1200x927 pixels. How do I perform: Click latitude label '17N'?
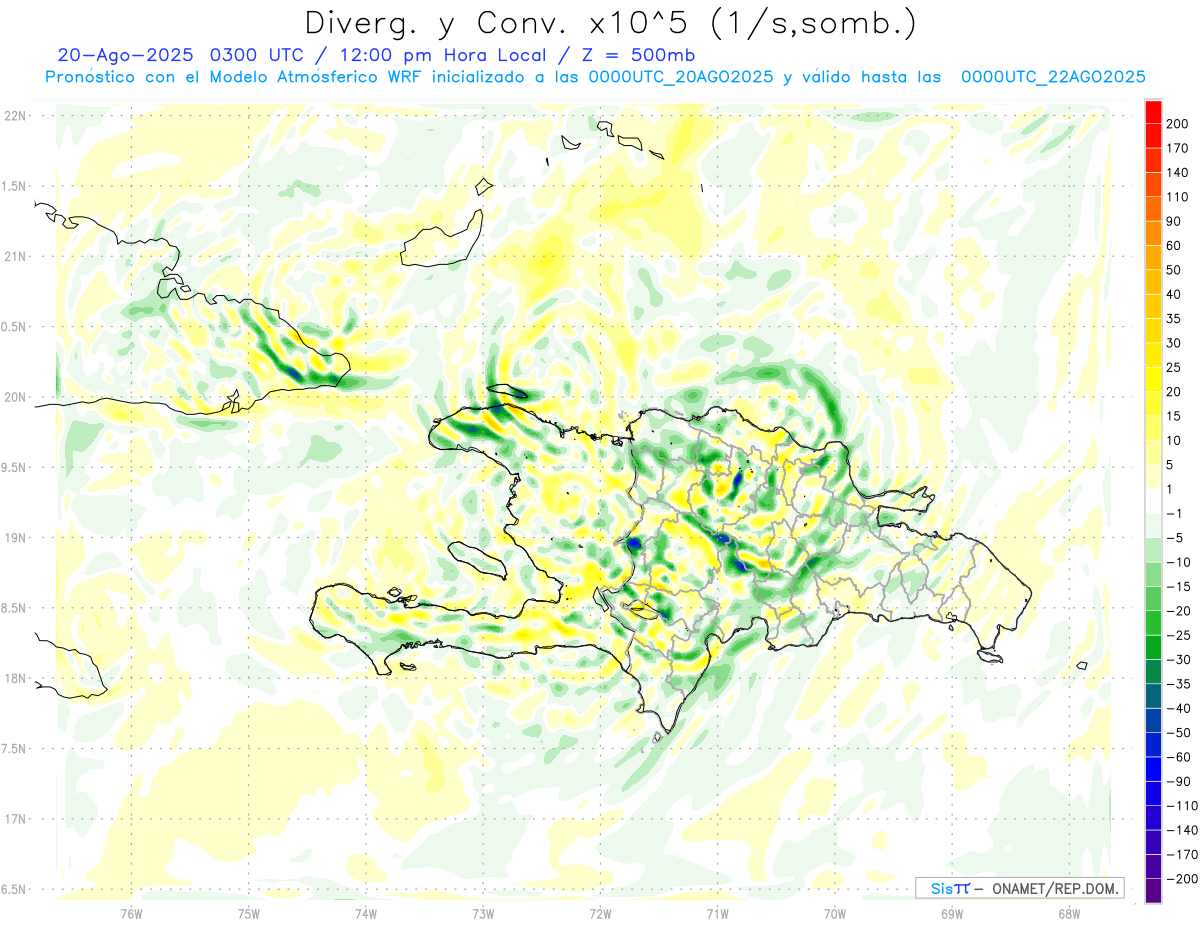tap(15, 819)
